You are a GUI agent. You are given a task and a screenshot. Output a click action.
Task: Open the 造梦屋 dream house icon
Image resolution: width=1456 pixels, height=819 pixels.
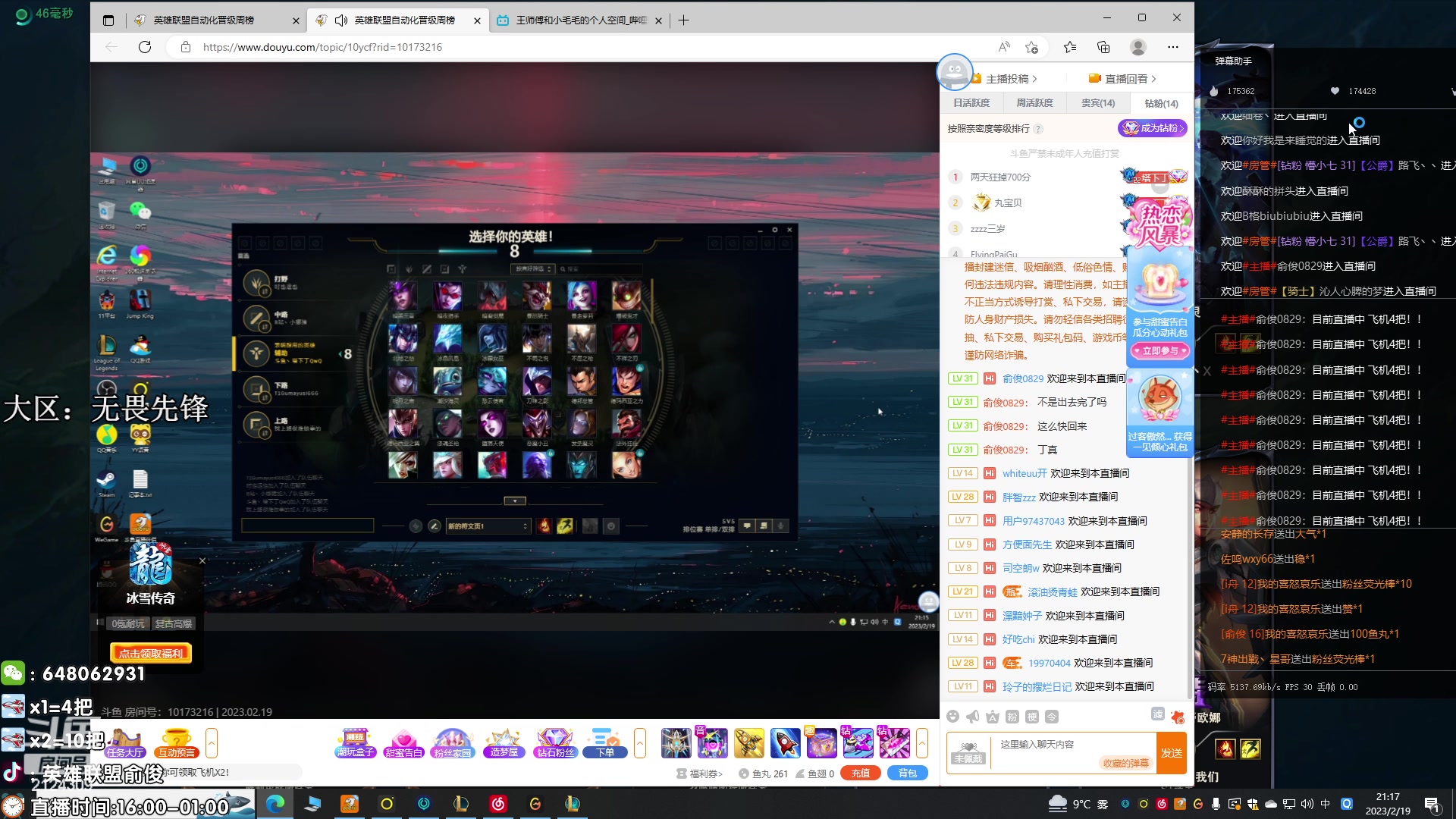504,743
